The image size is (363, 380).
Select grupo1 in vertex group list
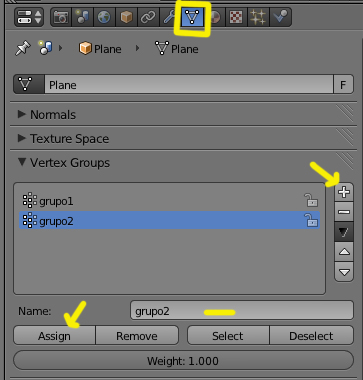coord(169,201)
